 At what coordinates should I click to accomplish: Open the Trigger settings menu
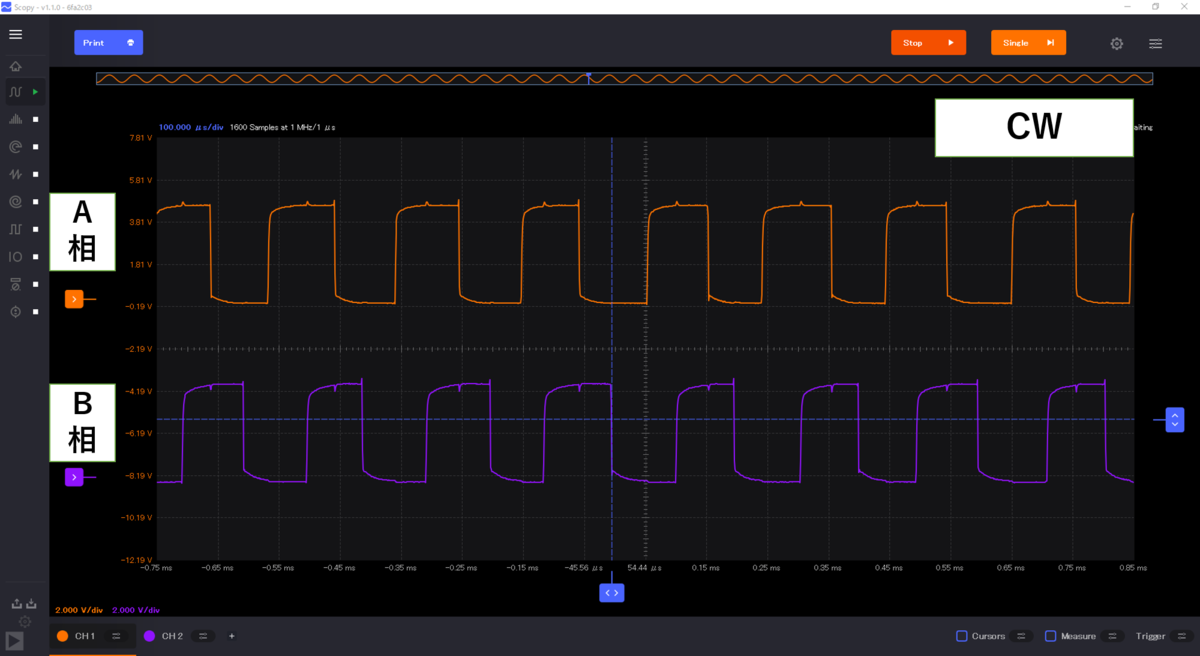pos(1183,636)
